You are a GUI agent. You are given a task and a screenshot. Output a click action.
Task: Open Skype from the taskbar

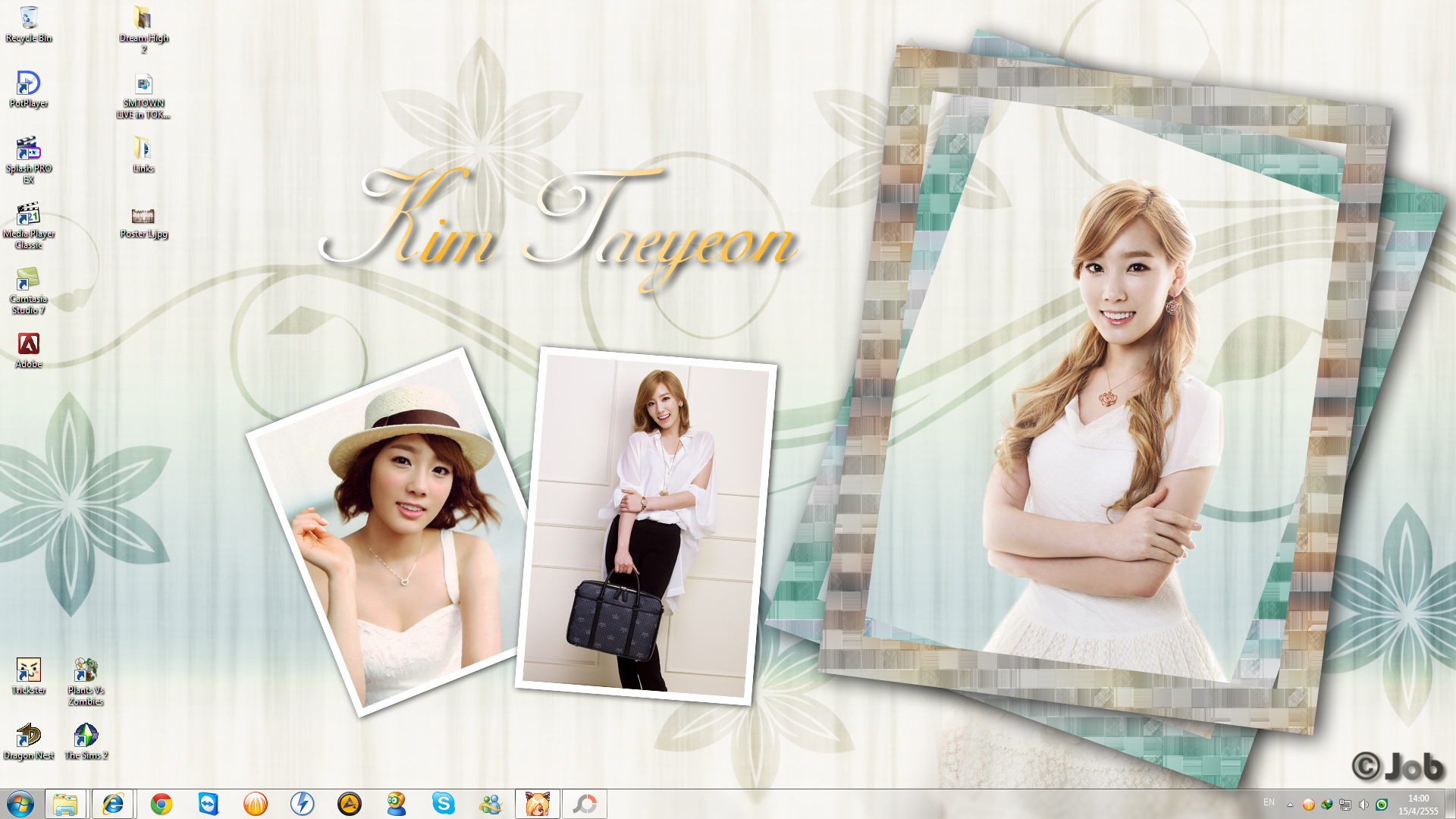[x=443, y=804]
